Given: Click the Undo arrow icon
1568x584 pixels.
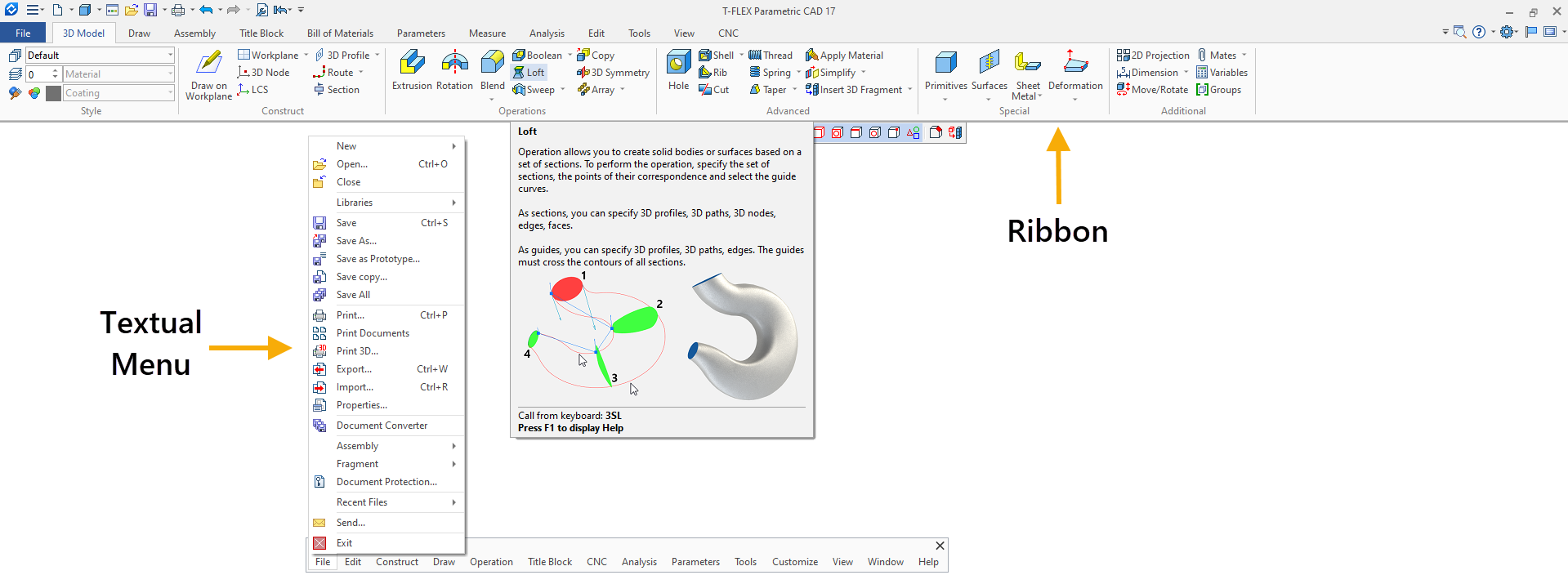Looking at the screenshot, I should point(206,11).
